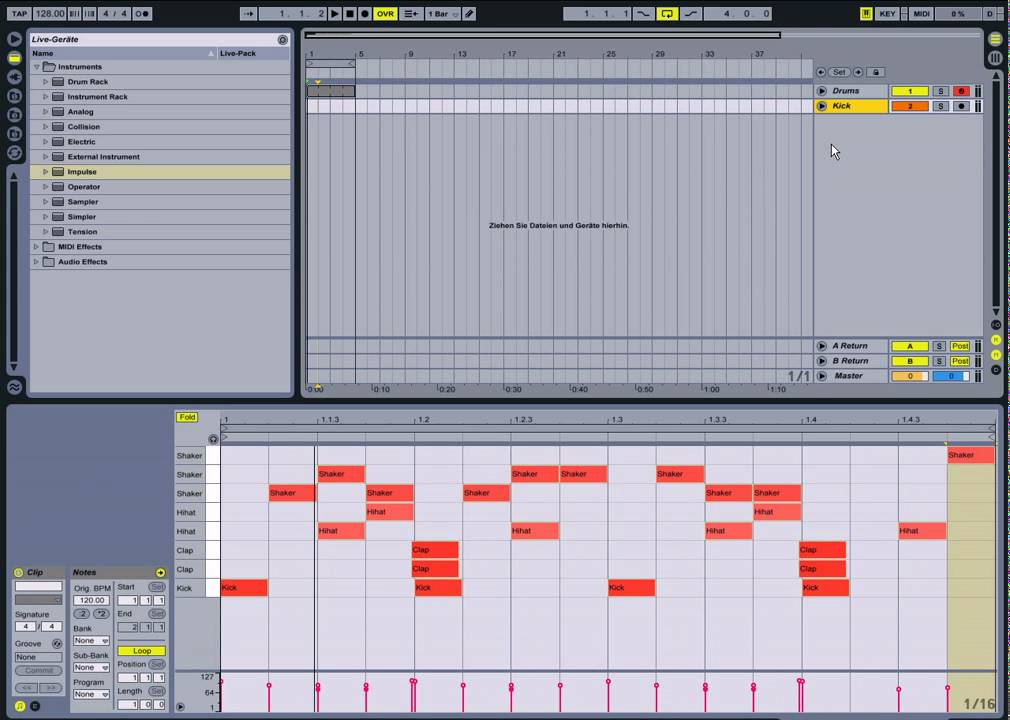Open the clip color chooser
The image size is (1010, 720).
[x=38, y=600]
